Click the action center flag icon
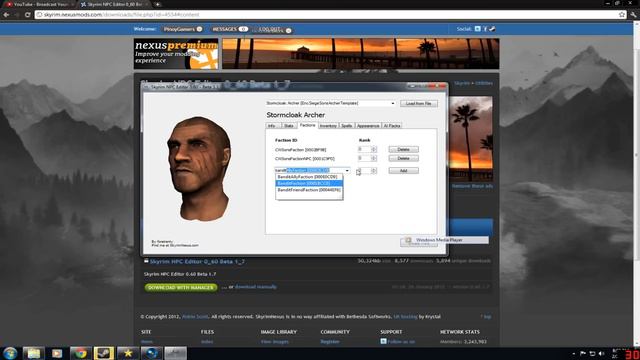640x360 pixels. (583, 354)
